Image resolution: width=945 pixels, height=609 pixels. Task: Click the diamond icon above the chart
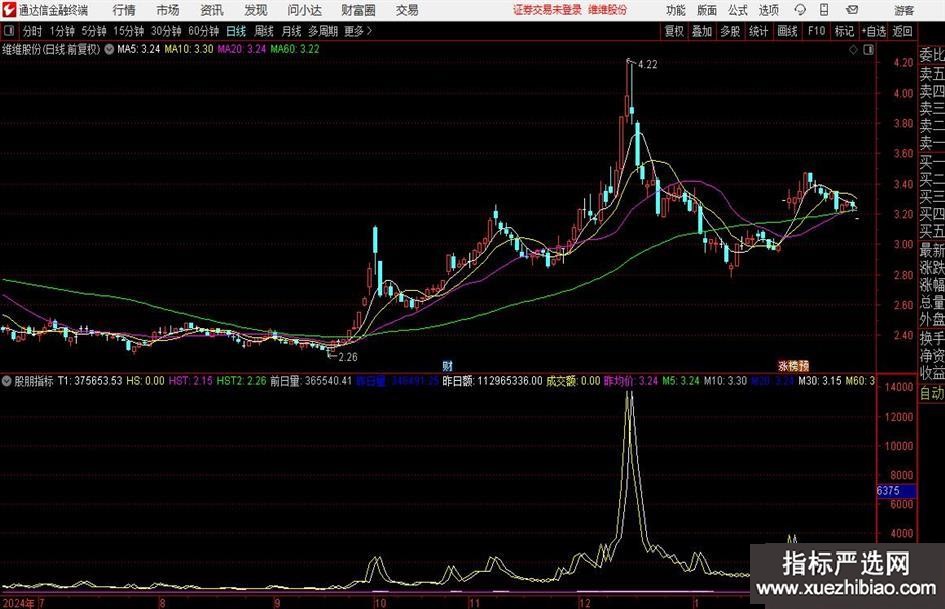[x=853, y=50]
